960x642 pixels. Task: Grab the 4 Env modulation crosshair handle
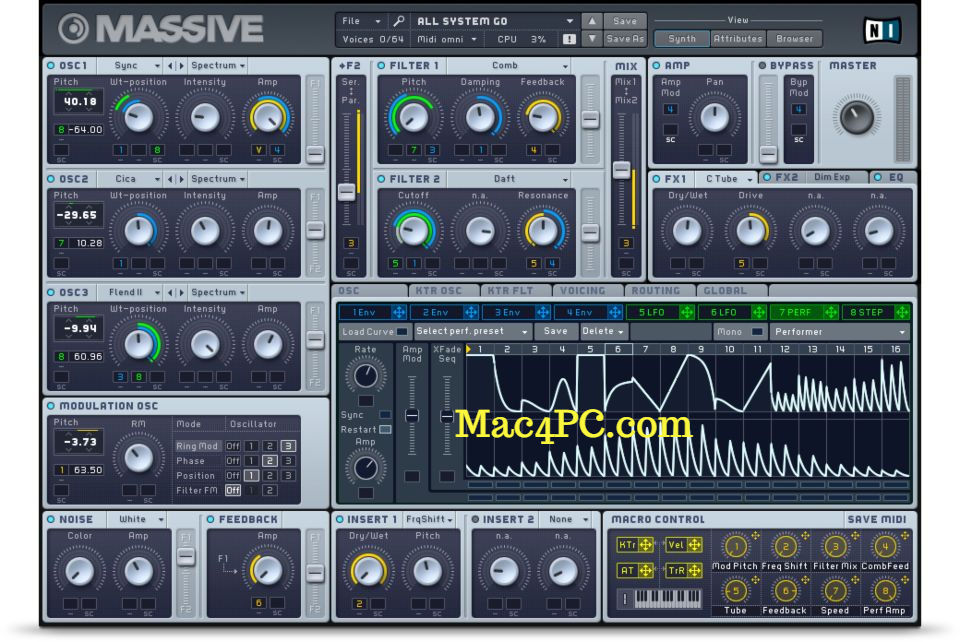(x=615, y=312)
